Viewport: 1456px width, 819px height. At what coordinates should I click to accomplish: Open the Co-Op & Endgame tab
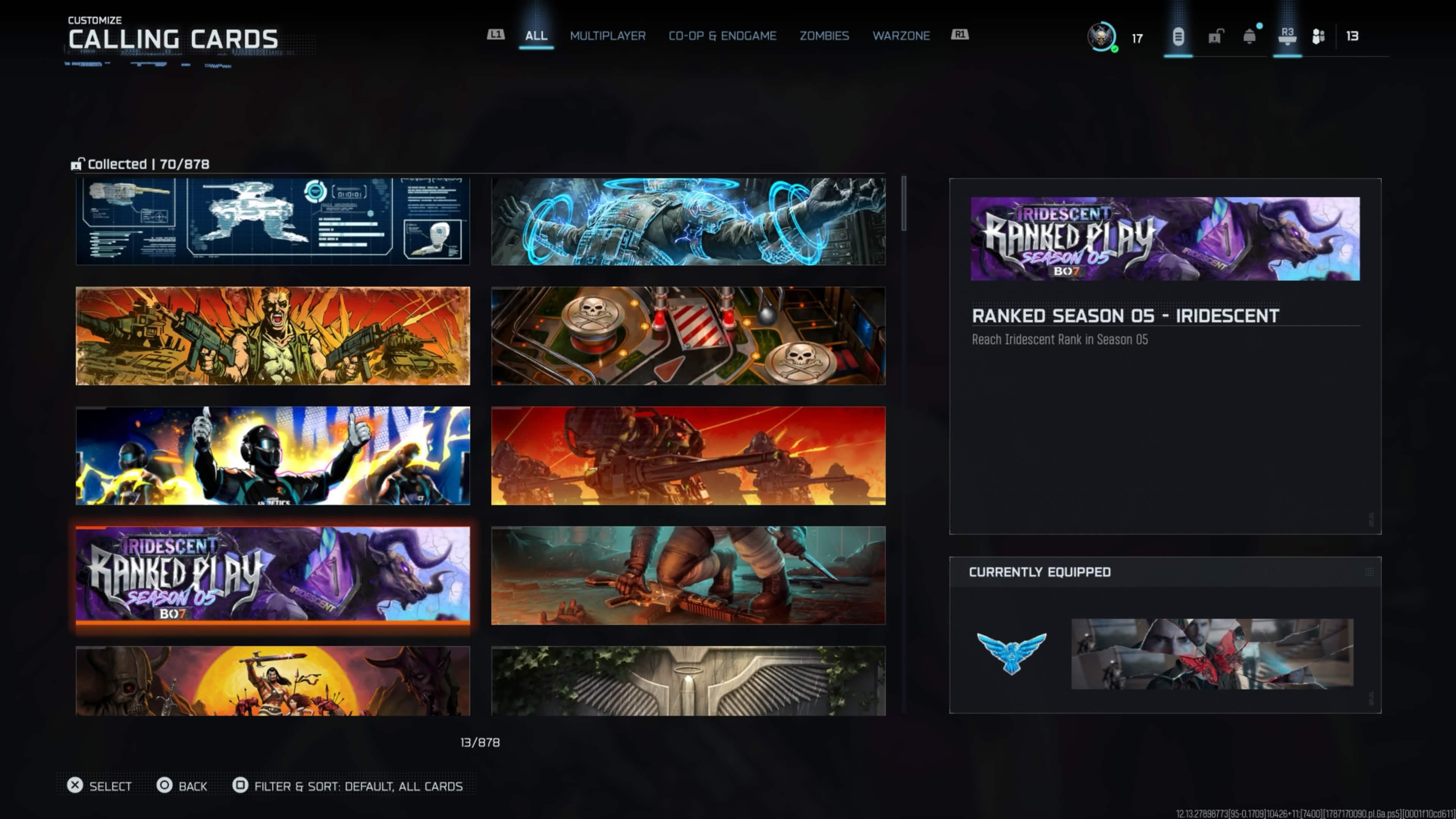(x=722, y=36)
